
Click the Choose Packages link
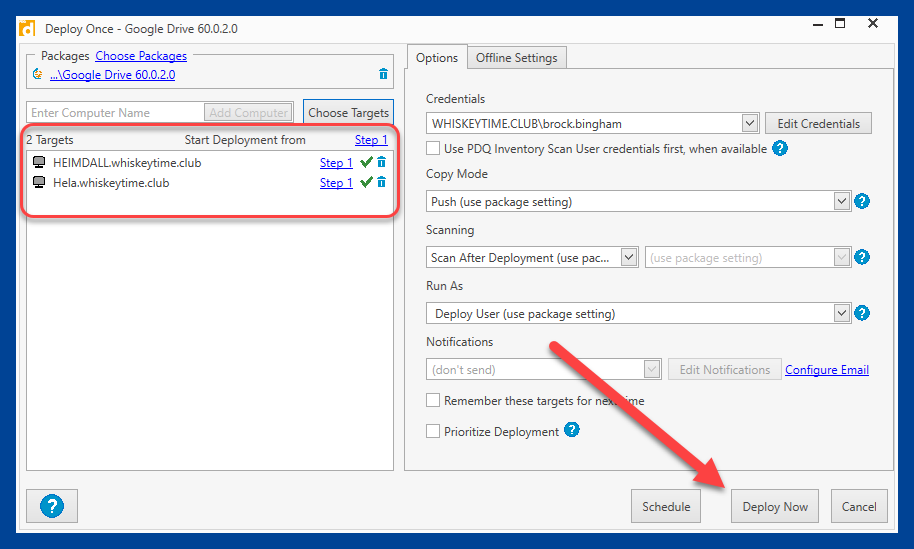141,56
